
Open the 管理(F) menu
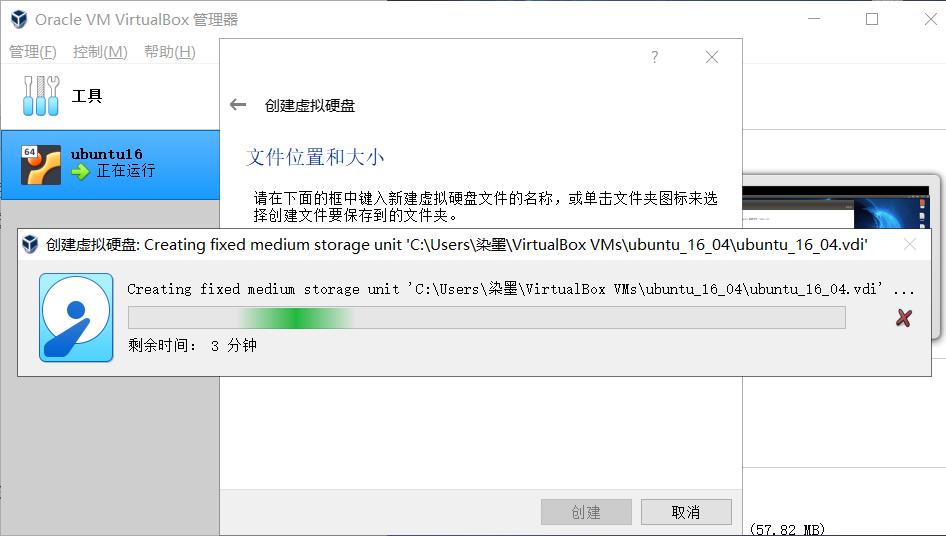pos(33,52)
